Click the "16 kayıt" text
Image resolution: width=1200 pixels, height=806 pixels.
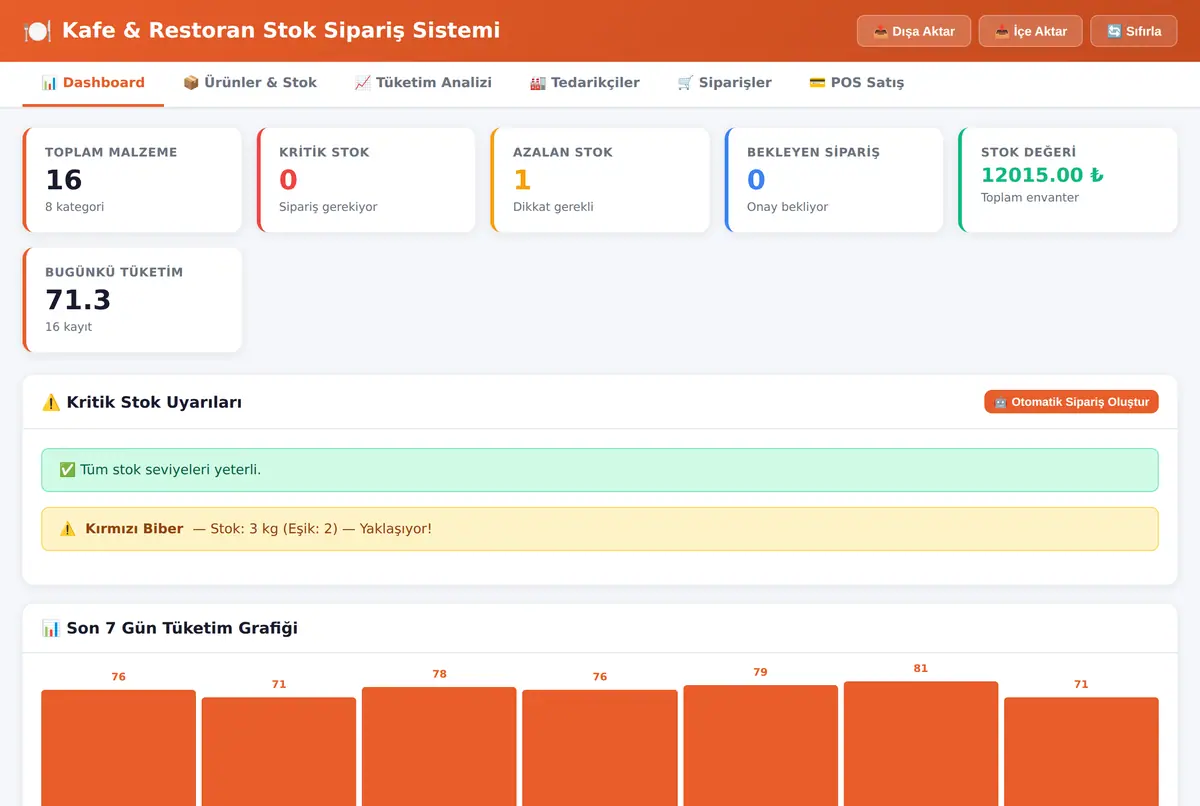[x=69, y=327]
